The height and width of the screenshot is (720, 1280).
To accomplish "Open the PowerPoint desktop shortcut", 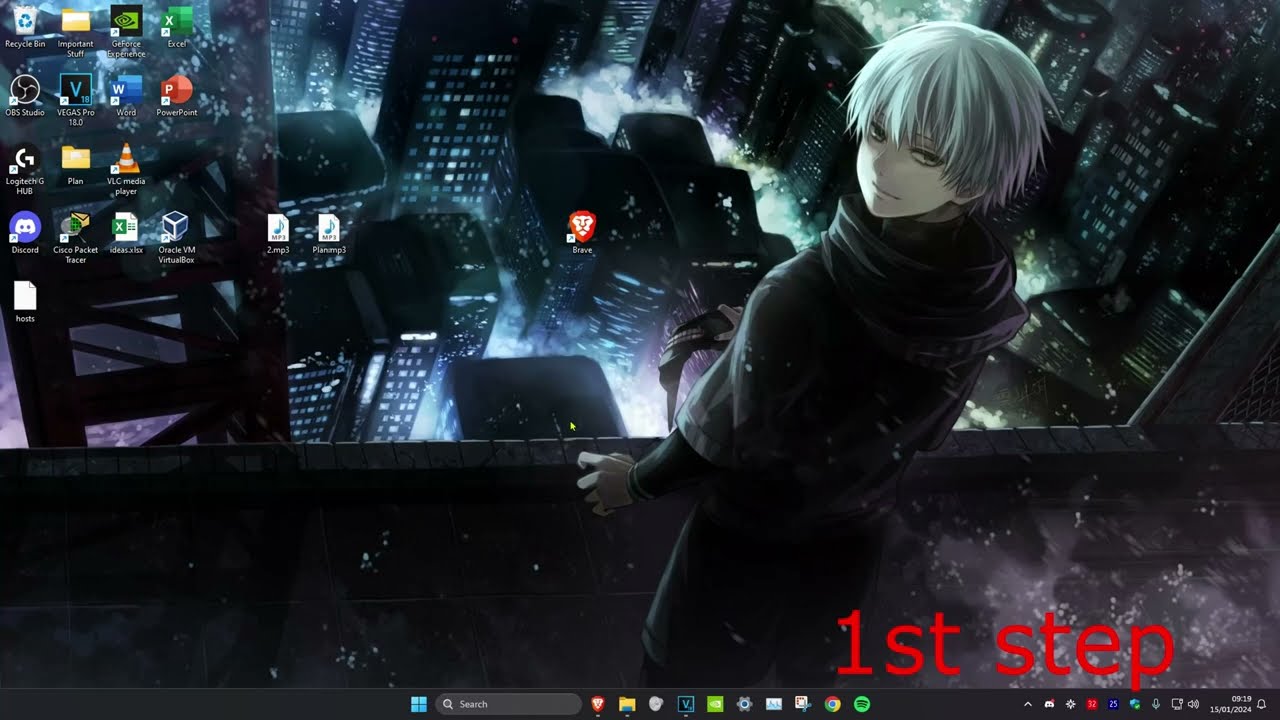I will pyautogui.click(x=177, y=96).
